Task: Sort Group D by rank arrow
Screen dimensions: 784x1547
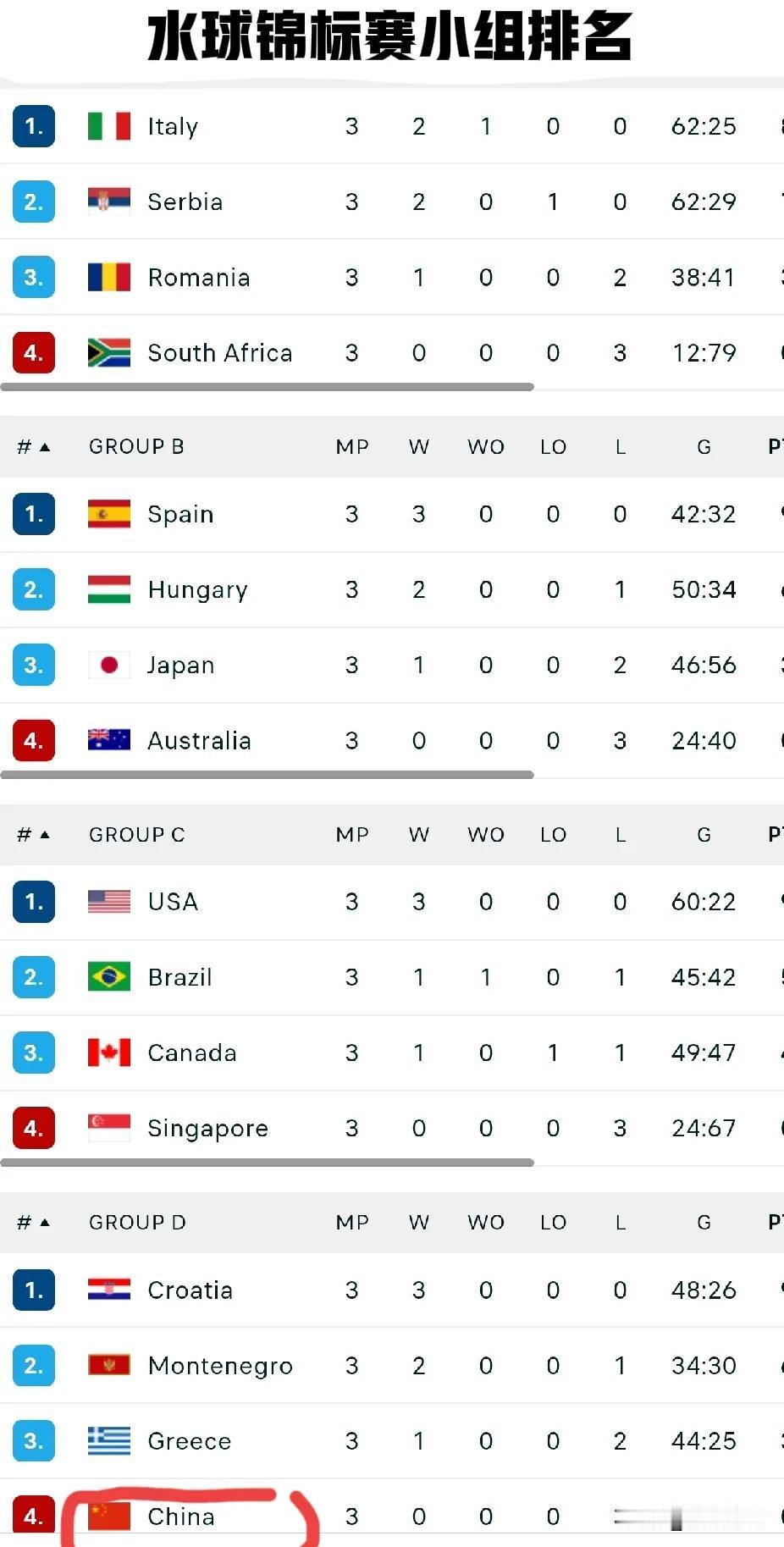Action: [45, 1222]
